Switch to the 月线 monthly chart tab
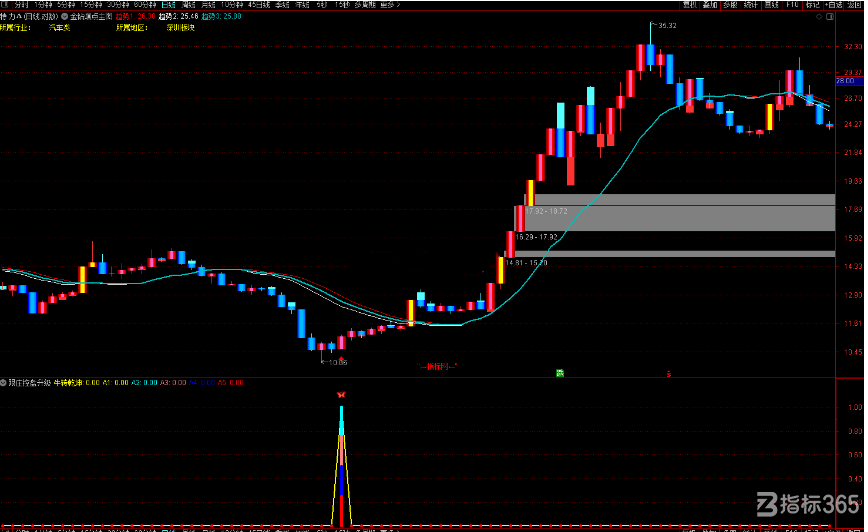 (208, 4)
